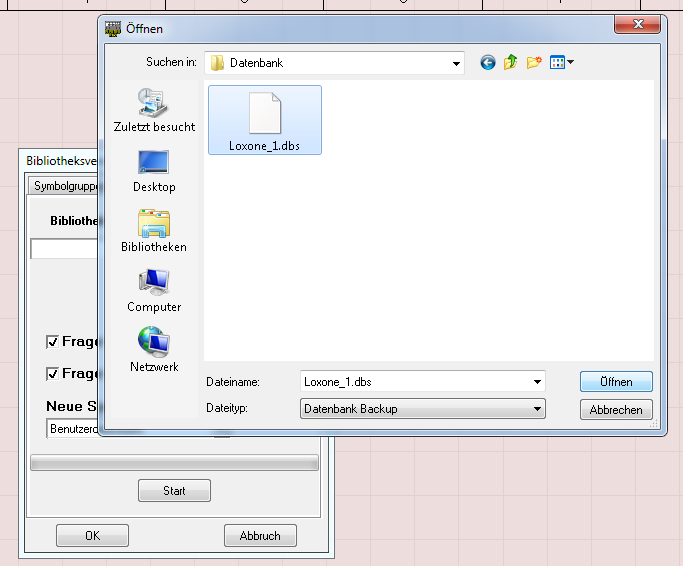Screen dimensions: 683x566
Task: Go back to last visited folder
Action: (488, 63)
